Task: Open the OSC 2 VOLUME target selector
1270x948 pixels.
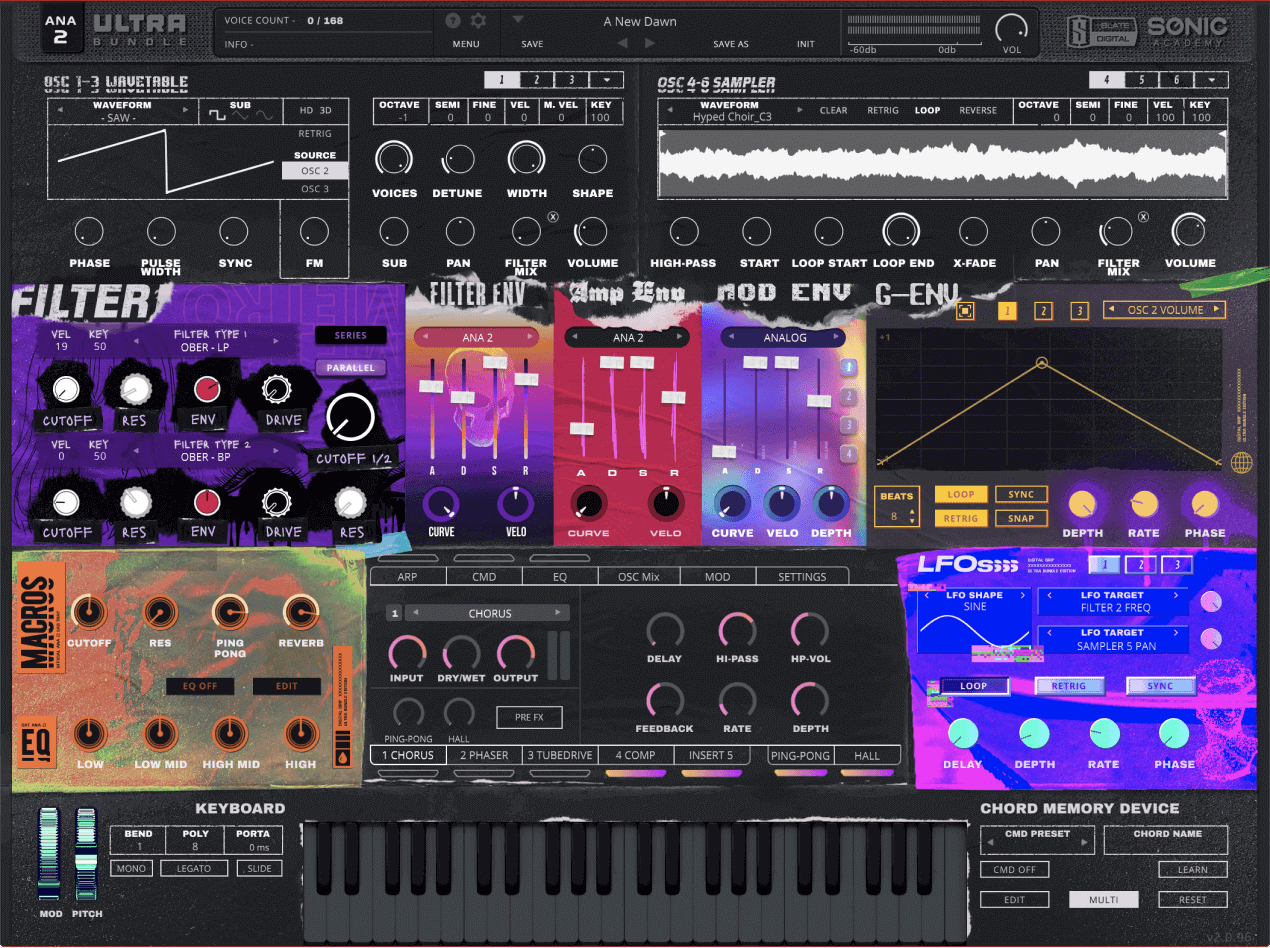Action: [1164, 310]
